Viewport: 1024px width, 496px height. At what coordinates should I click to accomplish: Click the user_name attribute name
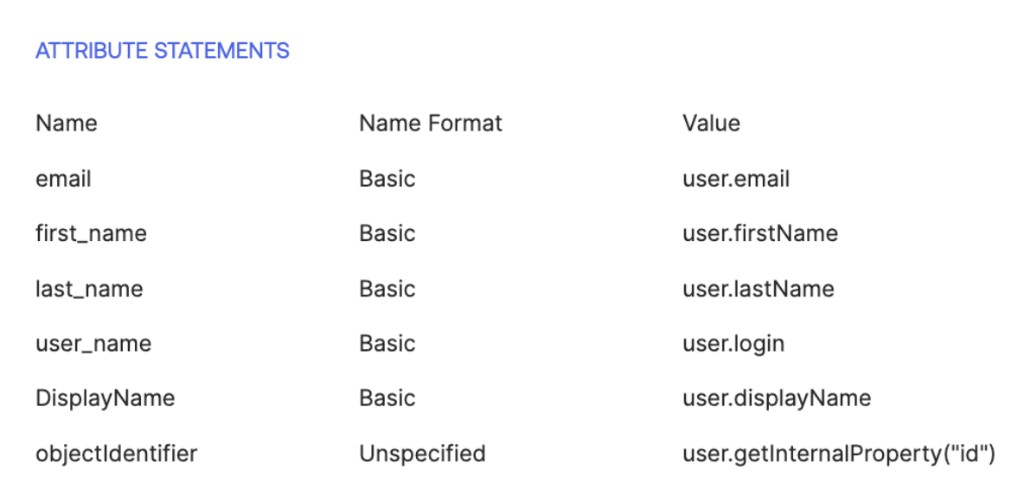pyautogui.click(x=93, y=343)
